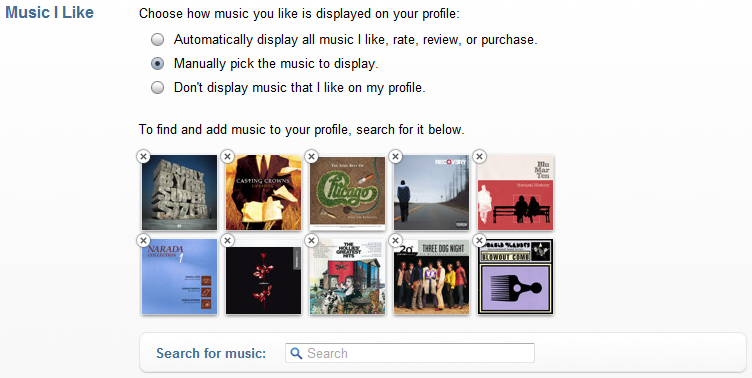This screenshot has height=378, width=752.
Task: Click the Music I Like heading
Action: [x=49, y=12]
